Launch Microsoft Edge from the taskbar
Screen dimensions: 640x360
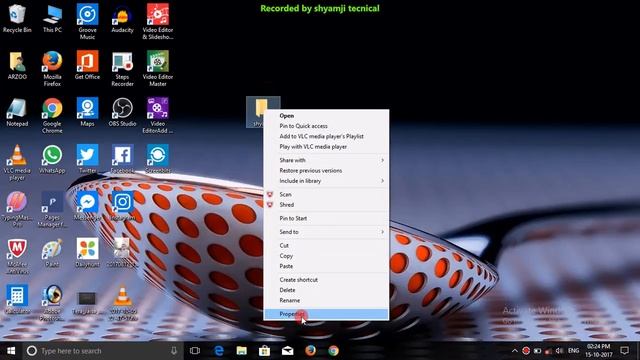coord(219,351)
